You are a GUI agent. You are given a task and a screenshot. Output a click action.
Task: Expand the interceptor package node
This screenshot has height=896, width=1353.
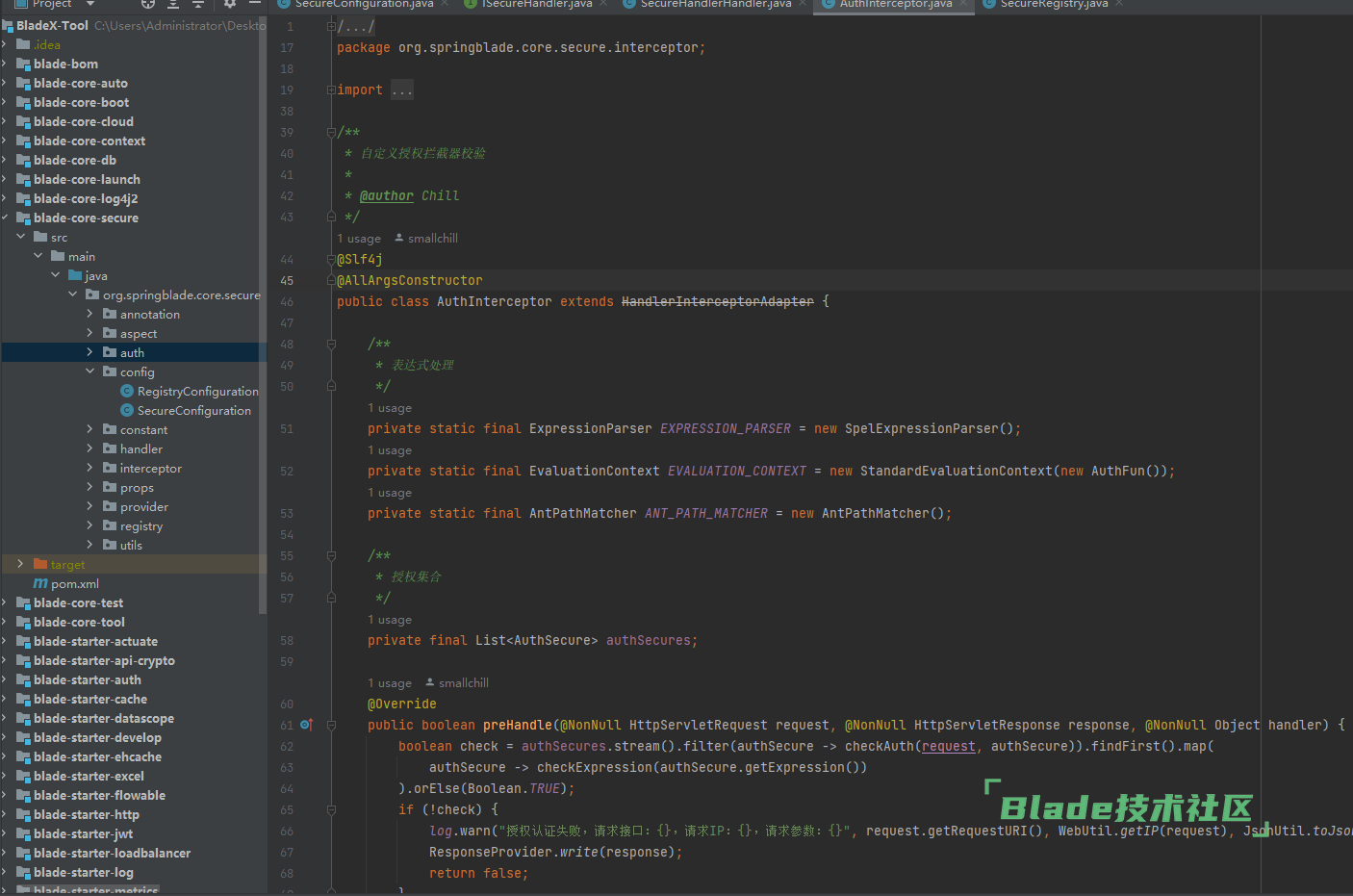90,468
